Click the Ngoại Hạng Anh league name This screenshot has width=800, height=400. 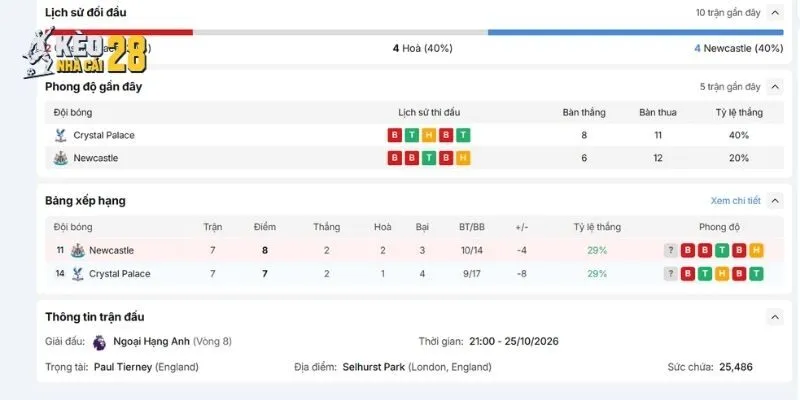point(152,341)
